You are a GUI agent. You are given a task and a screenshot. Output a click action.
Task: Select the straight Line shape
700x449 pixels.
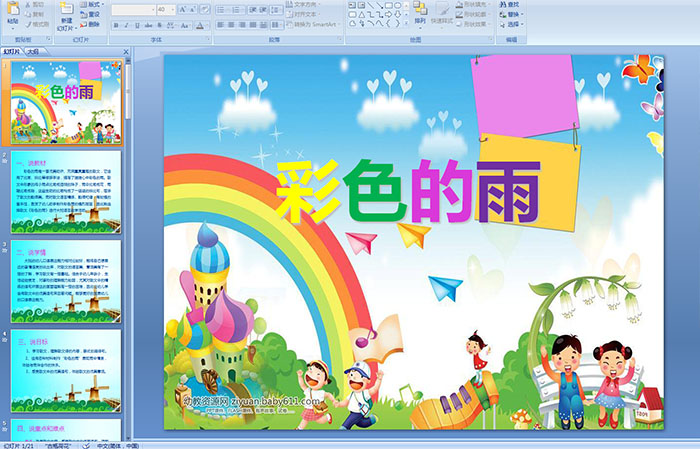(x=371, y=5)
